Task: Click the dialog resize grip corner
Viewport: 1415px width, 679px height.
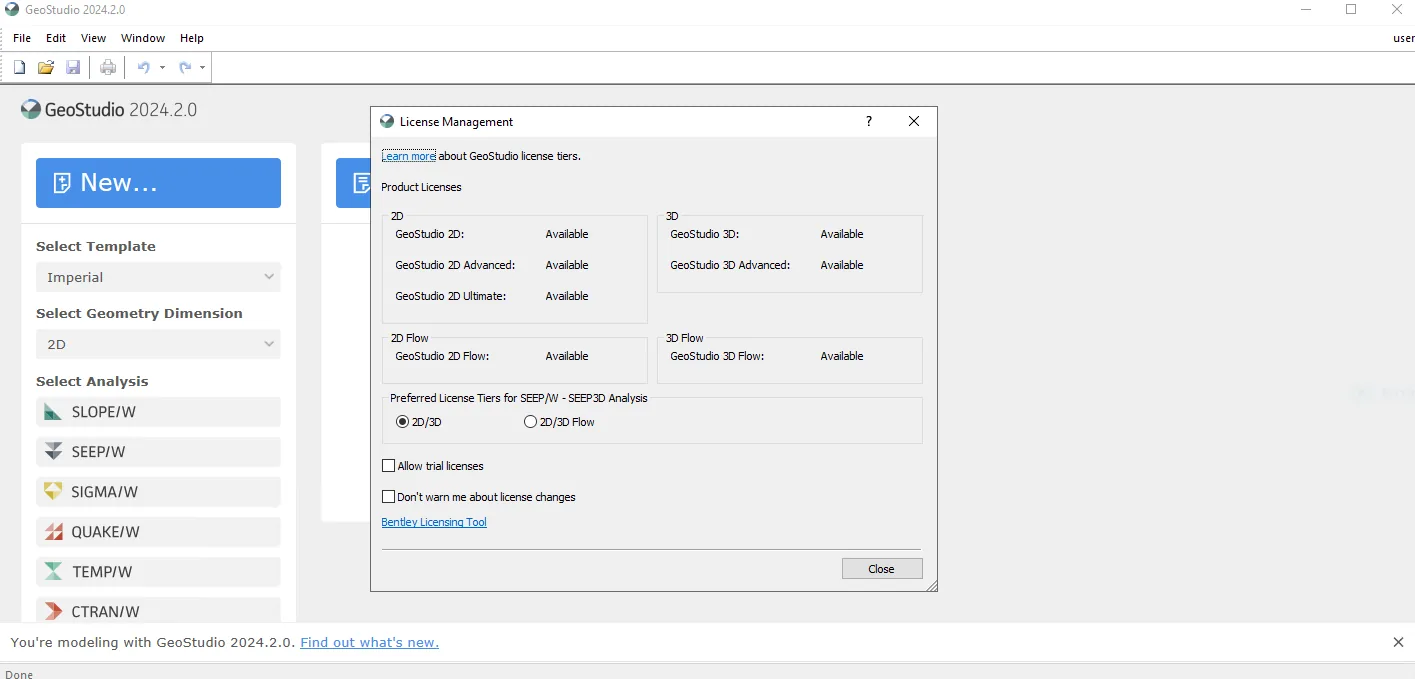Action: pyautogui.click(x=931, y=585)
